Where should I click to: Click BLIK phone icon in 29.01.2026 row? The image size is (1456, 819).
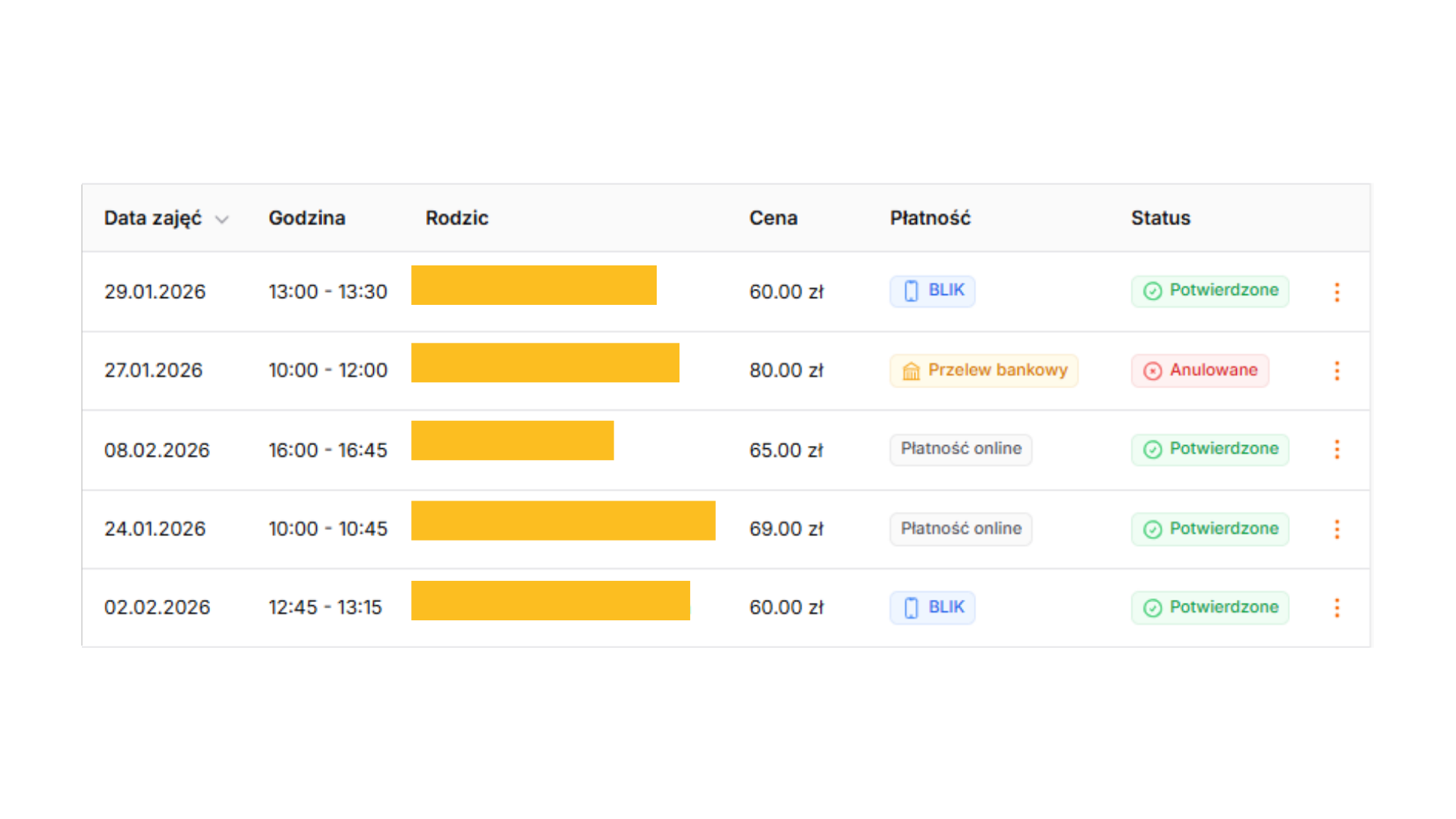912,291
